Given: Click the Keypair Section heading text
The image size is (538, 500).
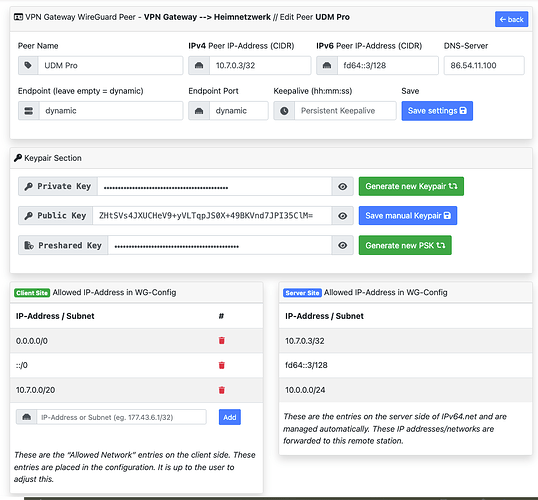Looking at the screenshot, I should tap(53, 158).
